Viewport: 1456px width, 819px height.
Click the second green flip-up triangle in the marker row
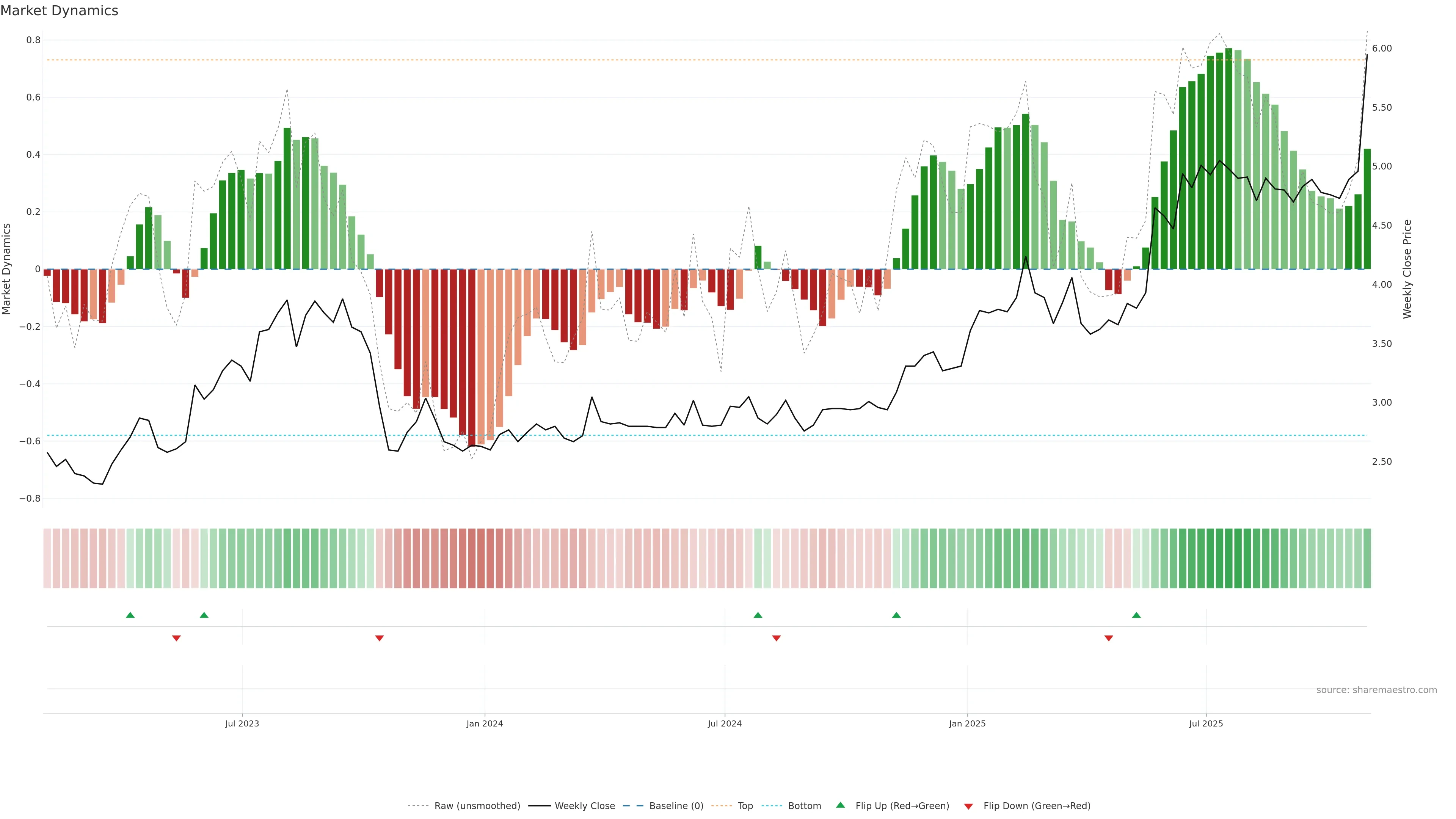204,615
